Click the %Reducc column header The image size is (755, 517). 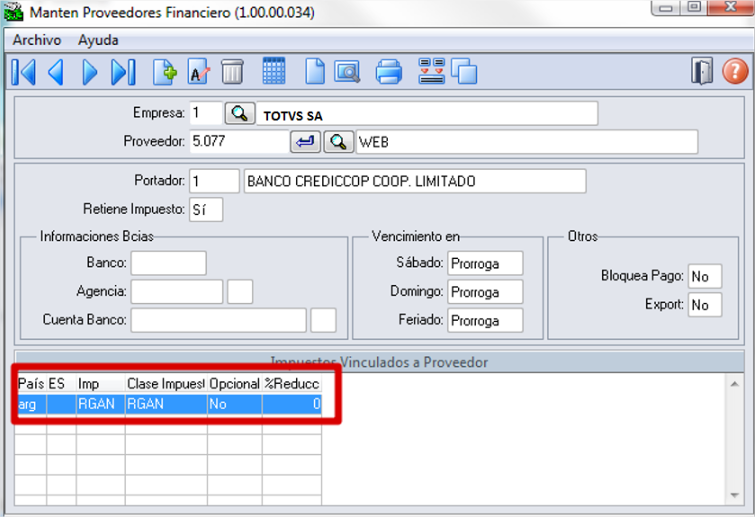tap(292, 384)
